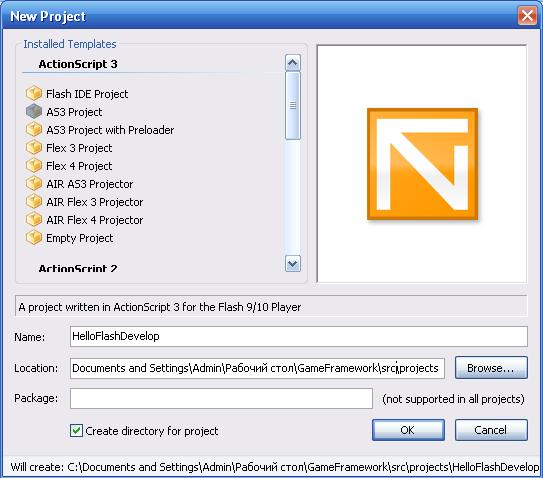This screenshot has height=478, width=543.
Task: Dismiss the dialog with Cancel
Action: (x=491, y=430)
